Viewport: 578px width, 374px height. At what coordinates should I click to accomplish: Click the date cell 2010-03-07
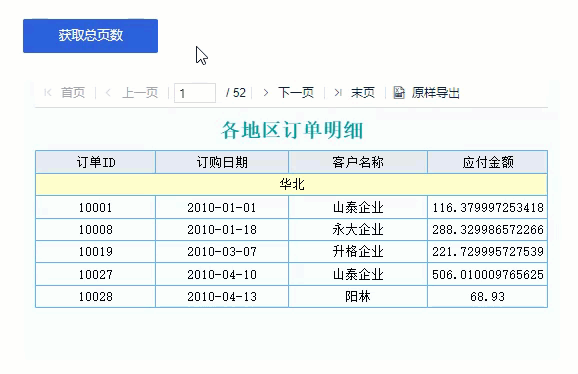point(222,252)
